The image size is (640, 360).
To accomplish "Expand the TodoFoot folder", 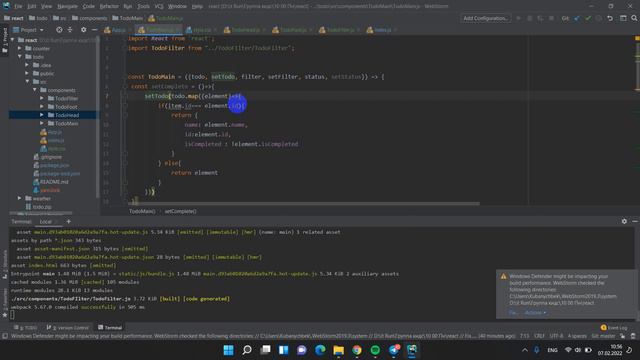I will click(42, 107).
